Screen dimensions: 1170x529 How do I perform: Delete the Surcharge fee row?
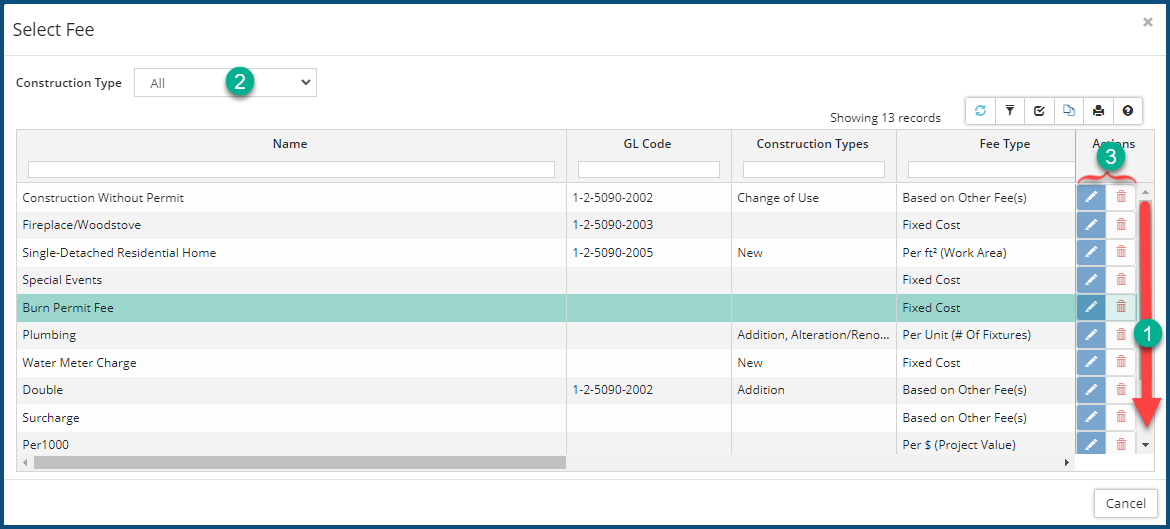(1121, 417)
